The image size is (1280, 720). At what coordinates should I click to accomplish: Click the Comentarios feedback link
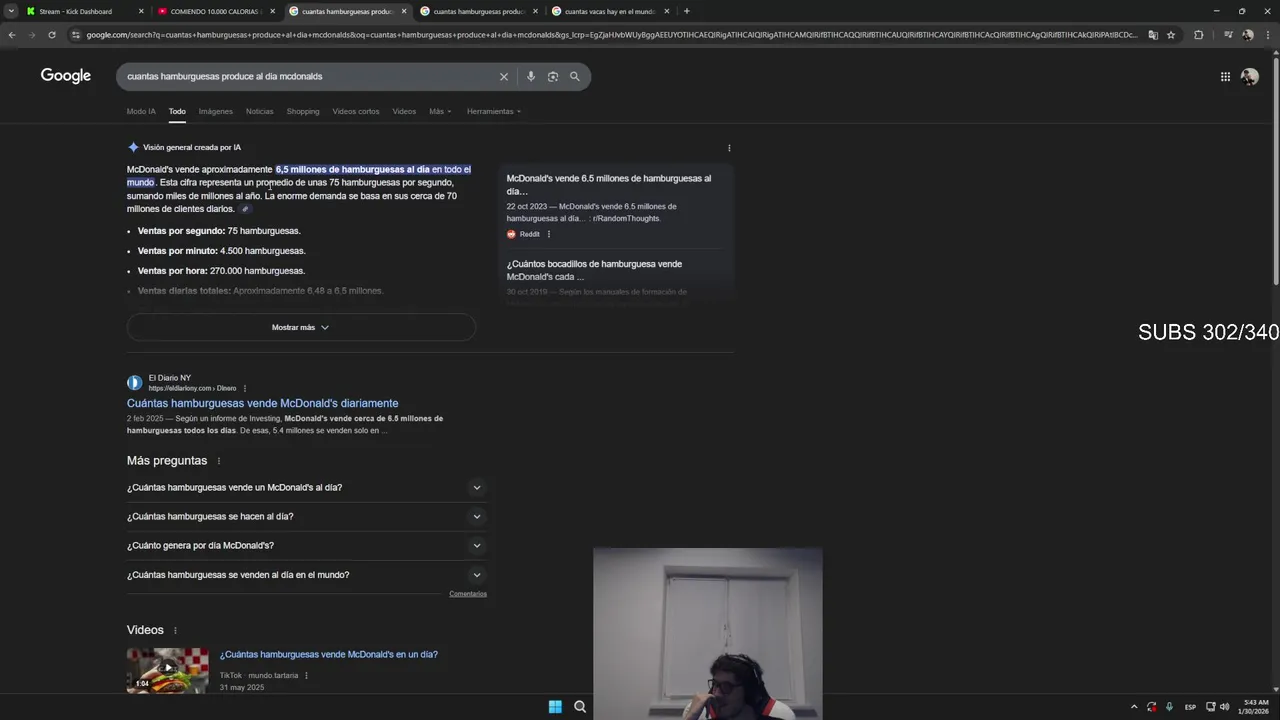(468, 594)
